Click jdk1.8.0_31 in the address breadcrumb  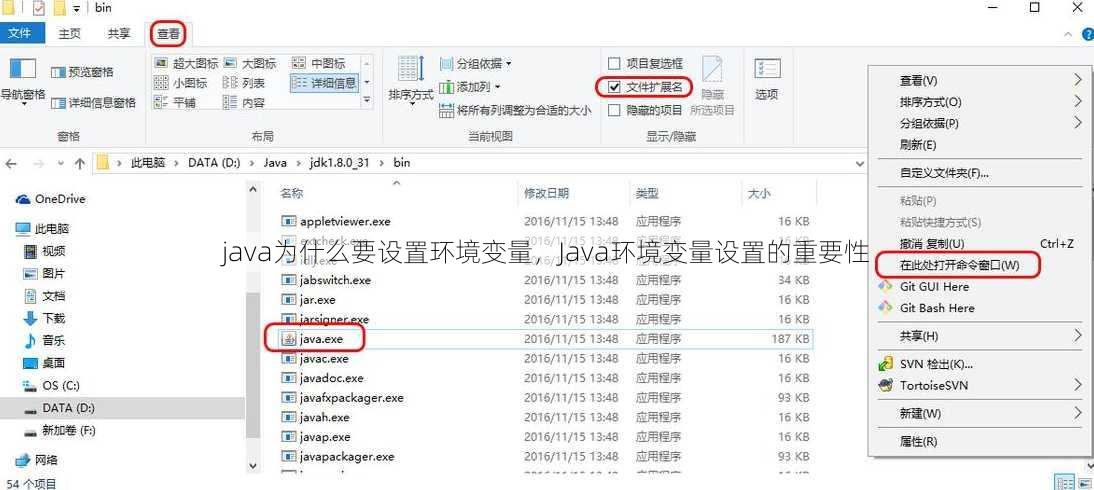339,163
